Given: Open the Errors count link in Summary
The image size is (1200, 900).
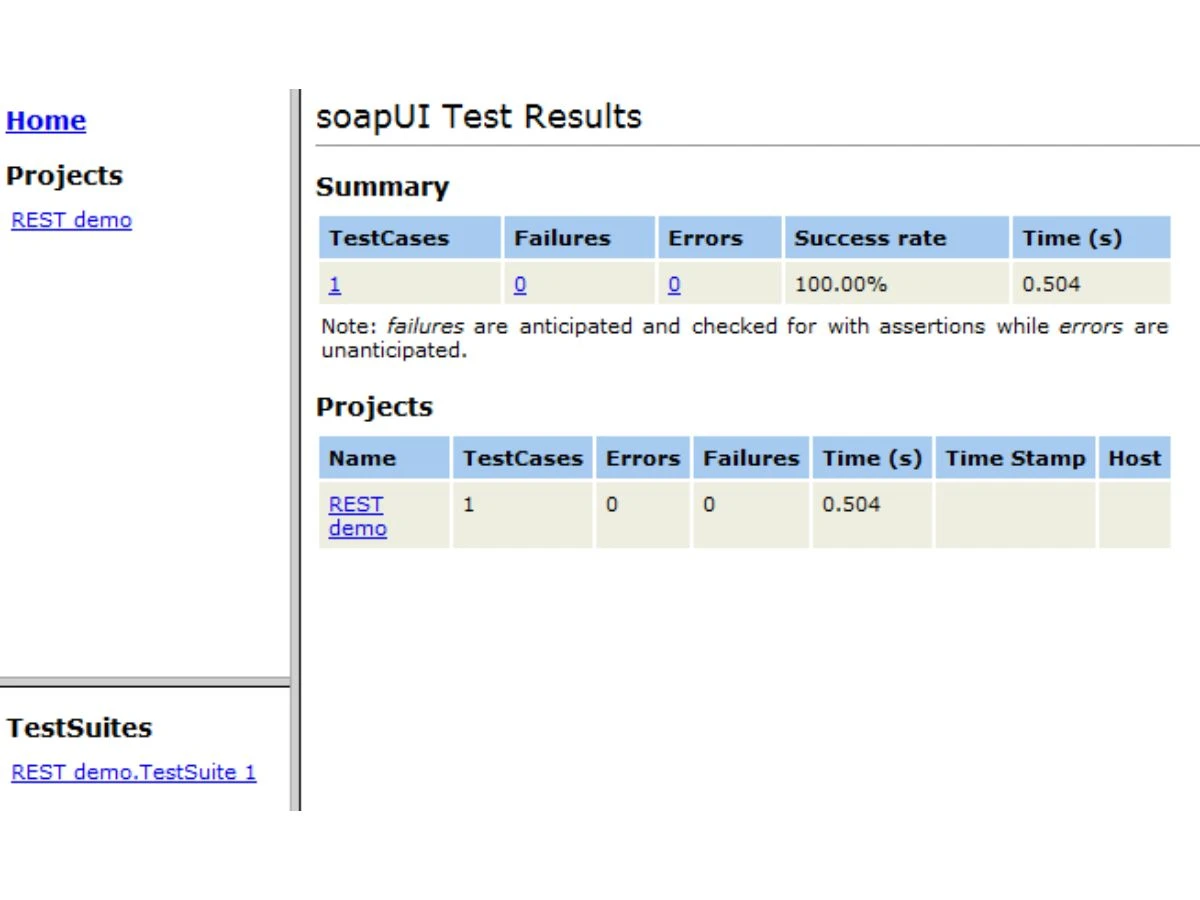Looking at the screenshot, I should pos(674,285).
